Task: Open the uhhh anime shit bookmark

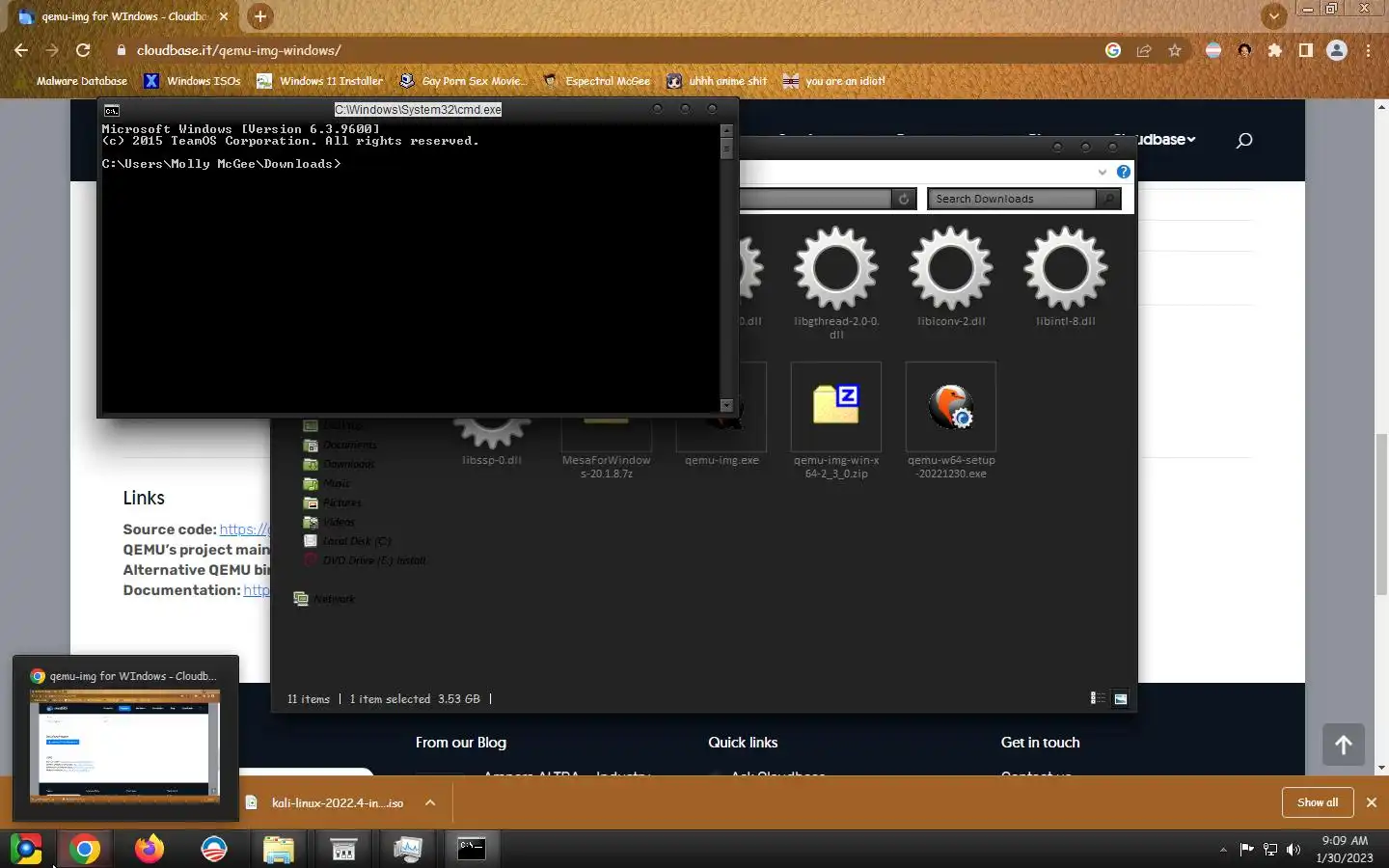Action: tap(717, 81)
